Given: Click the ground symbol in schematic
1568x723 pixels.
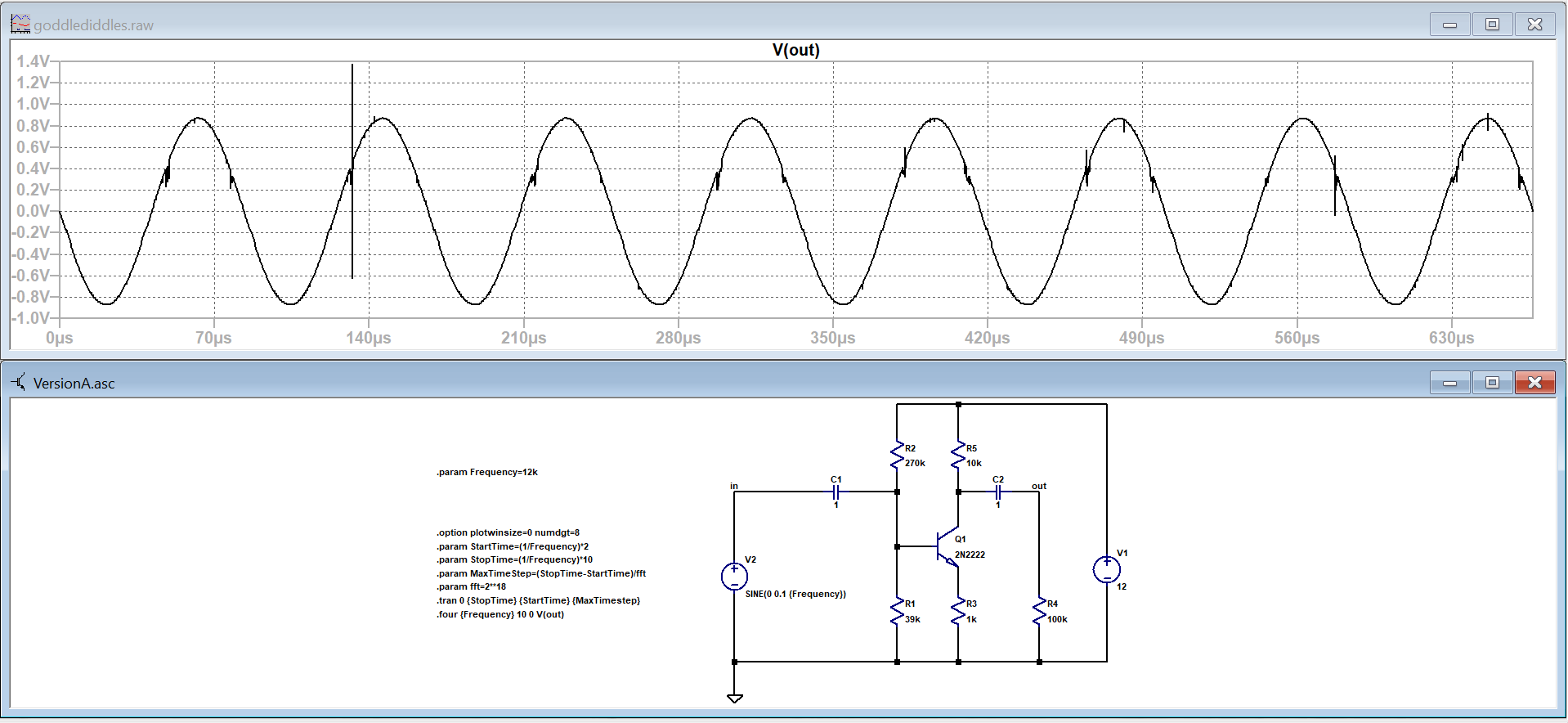Looking at the screenshot, I should pyautogui.click(x=734, y=698).
